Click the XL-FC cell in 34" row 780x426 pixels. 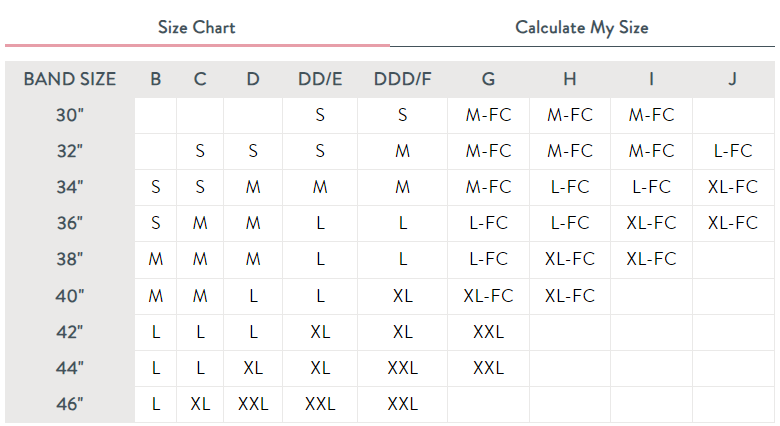(x=732, y=187)
